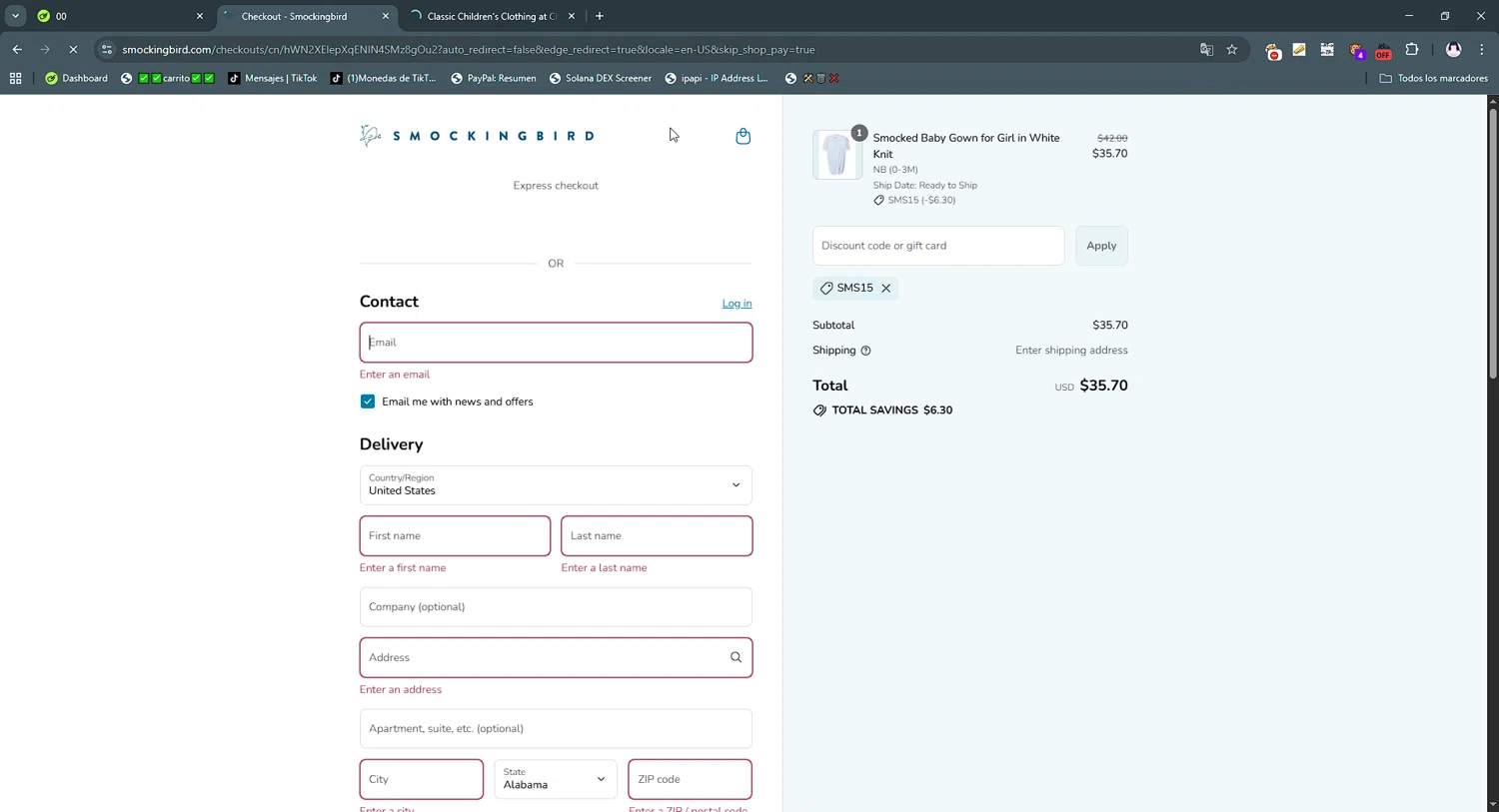Close the Classic Children's Clothing tab
The width and height of the screenshot is (1499, 812).
[x=572, y=16]
